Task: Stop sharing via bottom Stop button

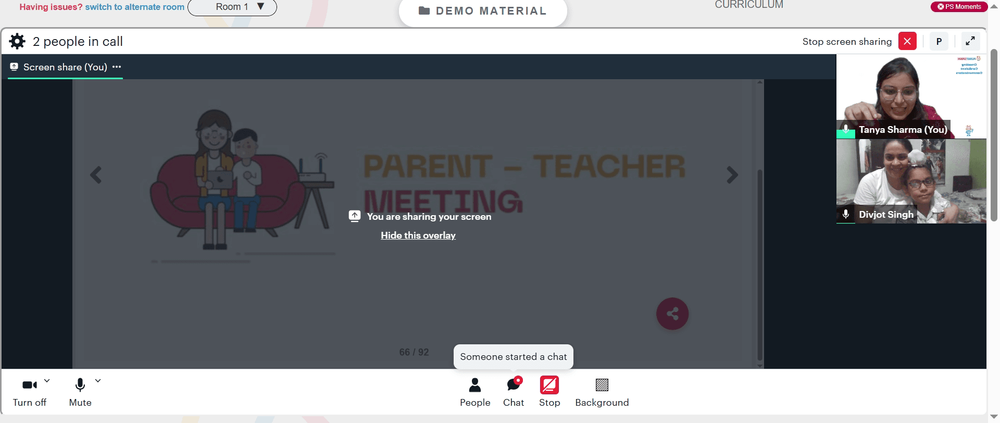Action: tap(549, 392)
